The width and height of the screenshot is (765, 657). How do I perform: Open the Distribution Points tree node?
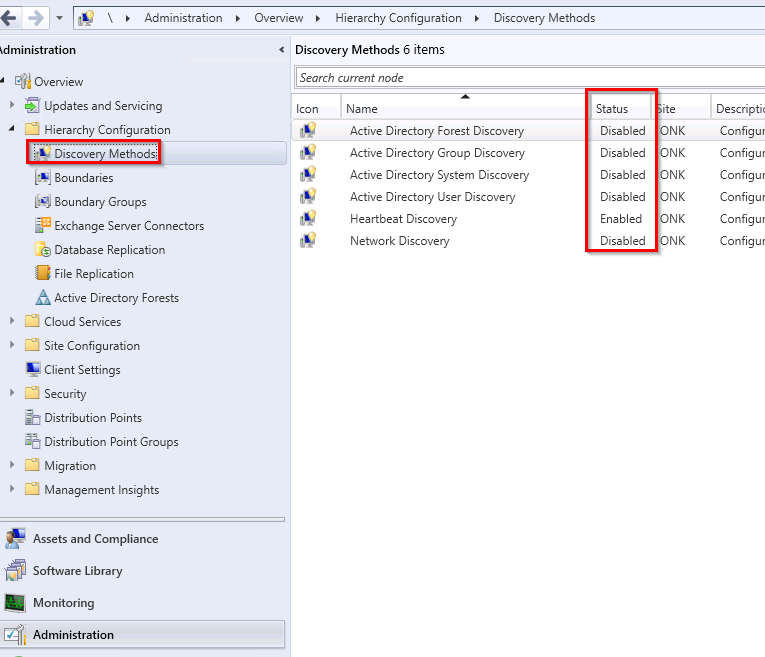pos(93,418)
